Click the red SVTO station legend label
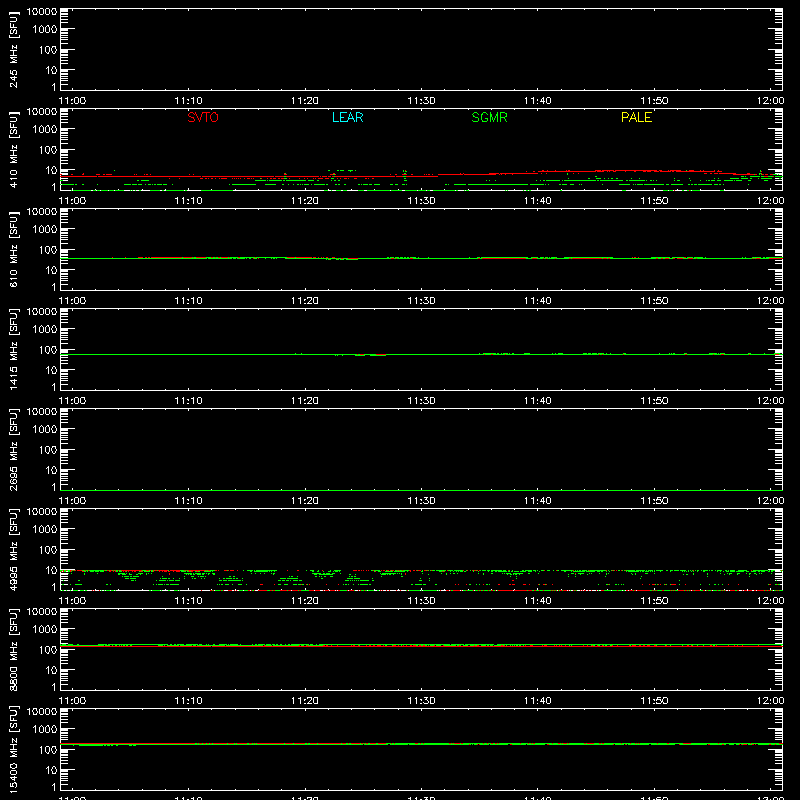The image size is (800, 800). (x=203, y=117)
